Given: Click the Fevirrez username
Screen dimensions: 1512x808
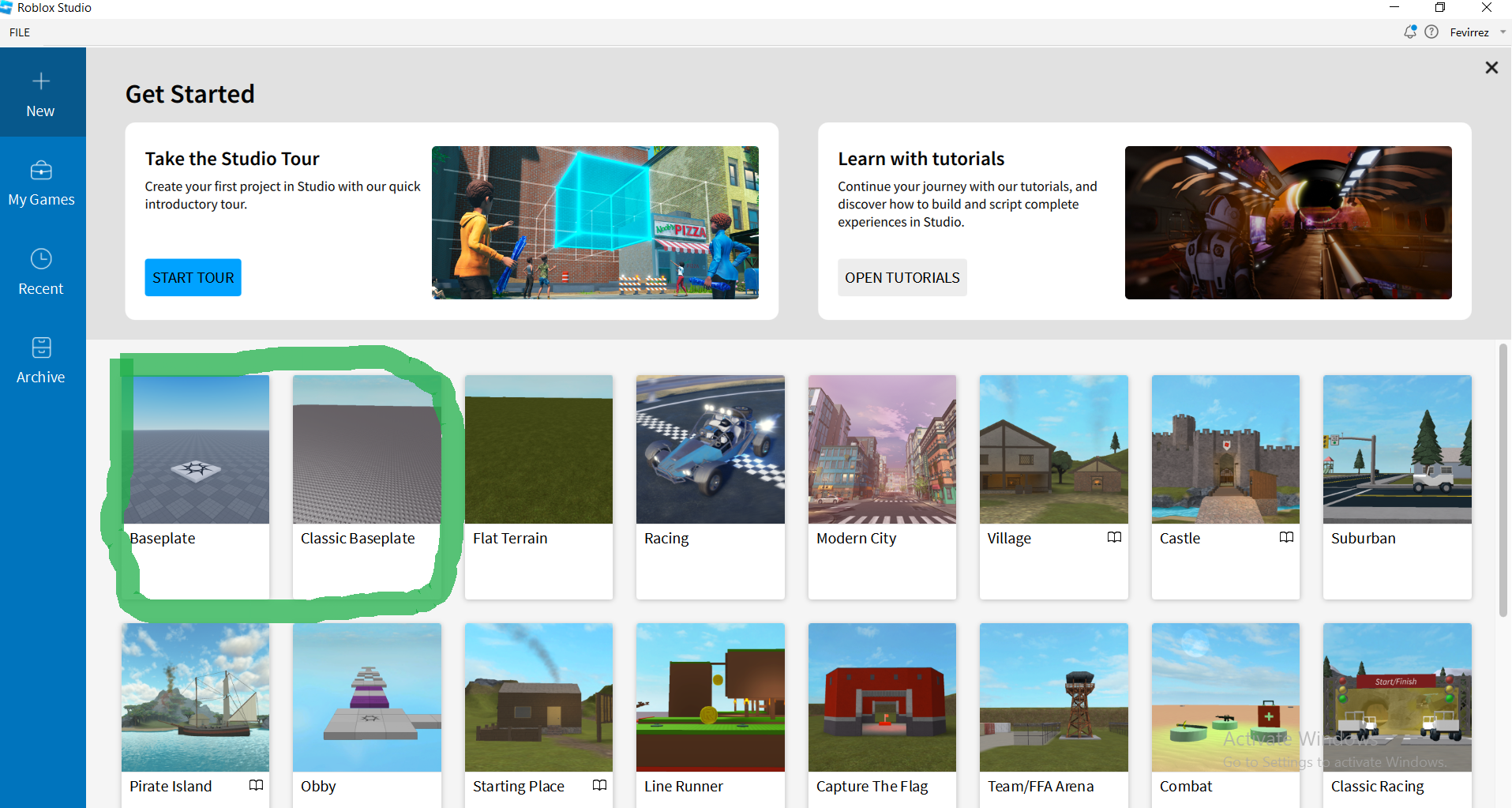Looking at the screenshot, I should click(x=1469, y=32).
